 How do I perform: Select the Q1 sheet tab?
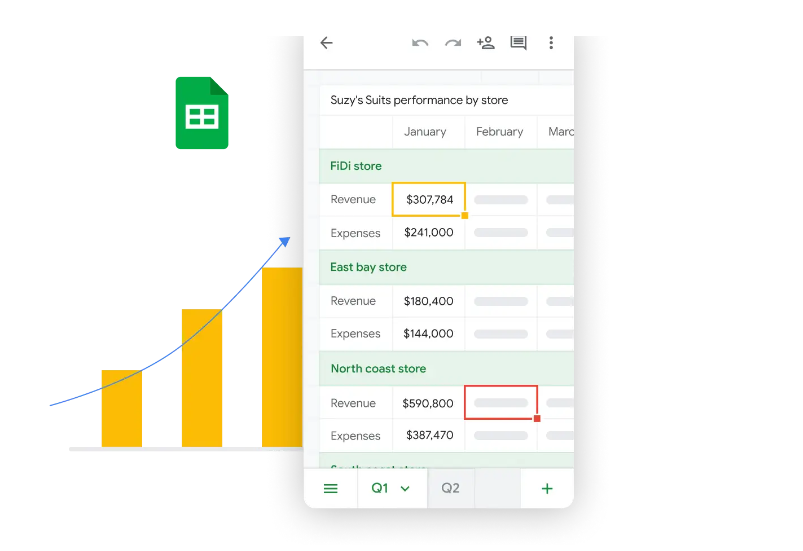tap(380, 488)
